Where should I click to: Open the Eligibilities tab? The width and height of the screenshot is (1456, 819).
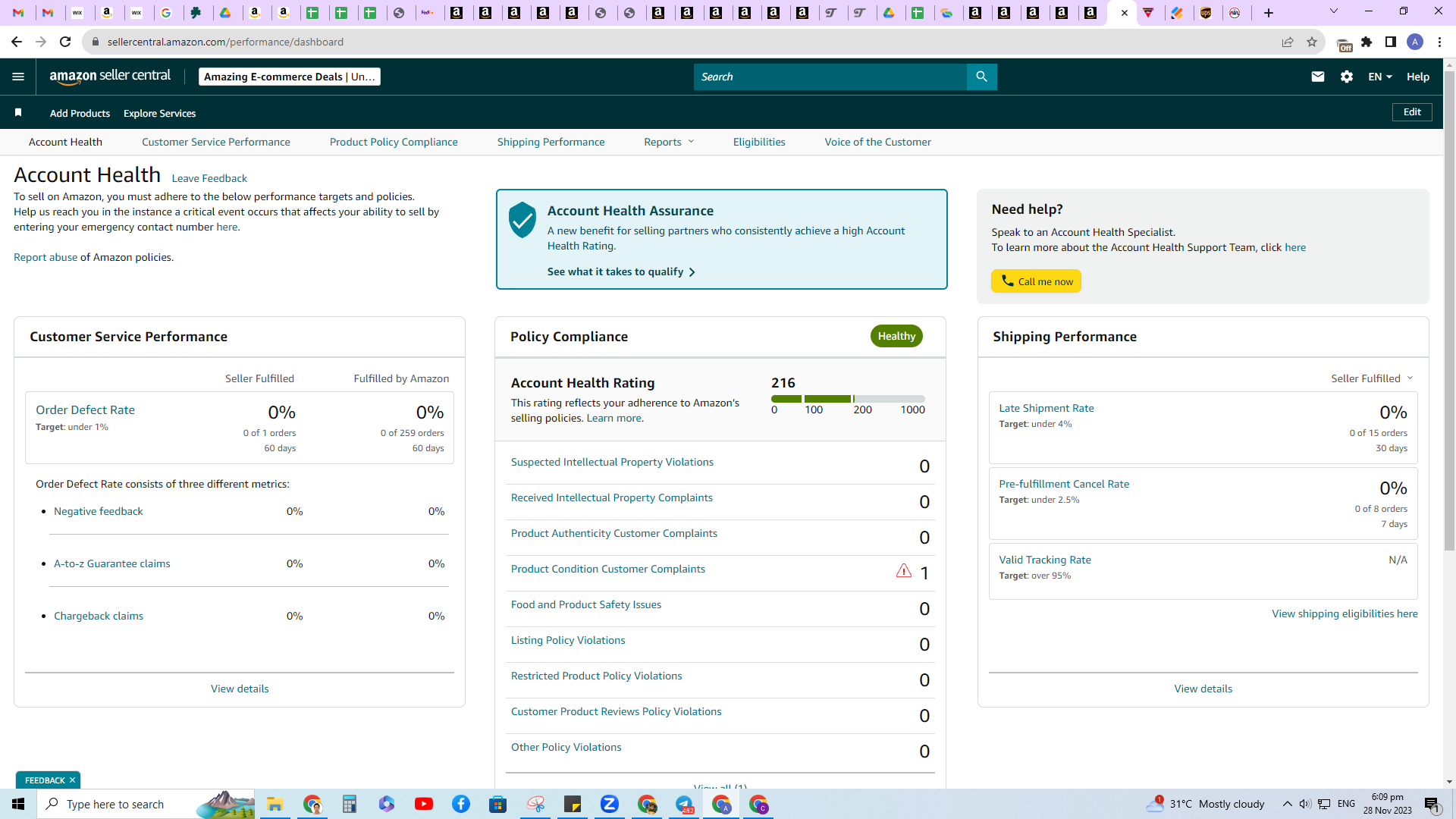pyautogui.click(x=759, y=142)
